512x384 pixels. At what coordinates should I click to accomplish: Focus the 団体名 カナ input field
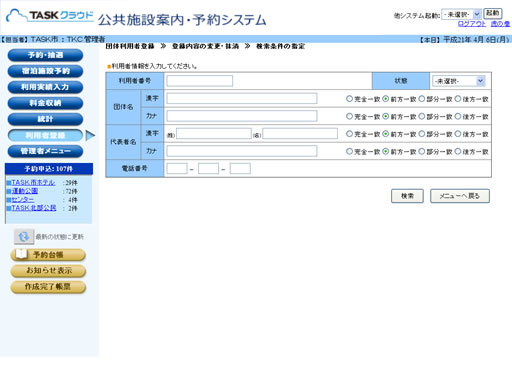(242, 116)
